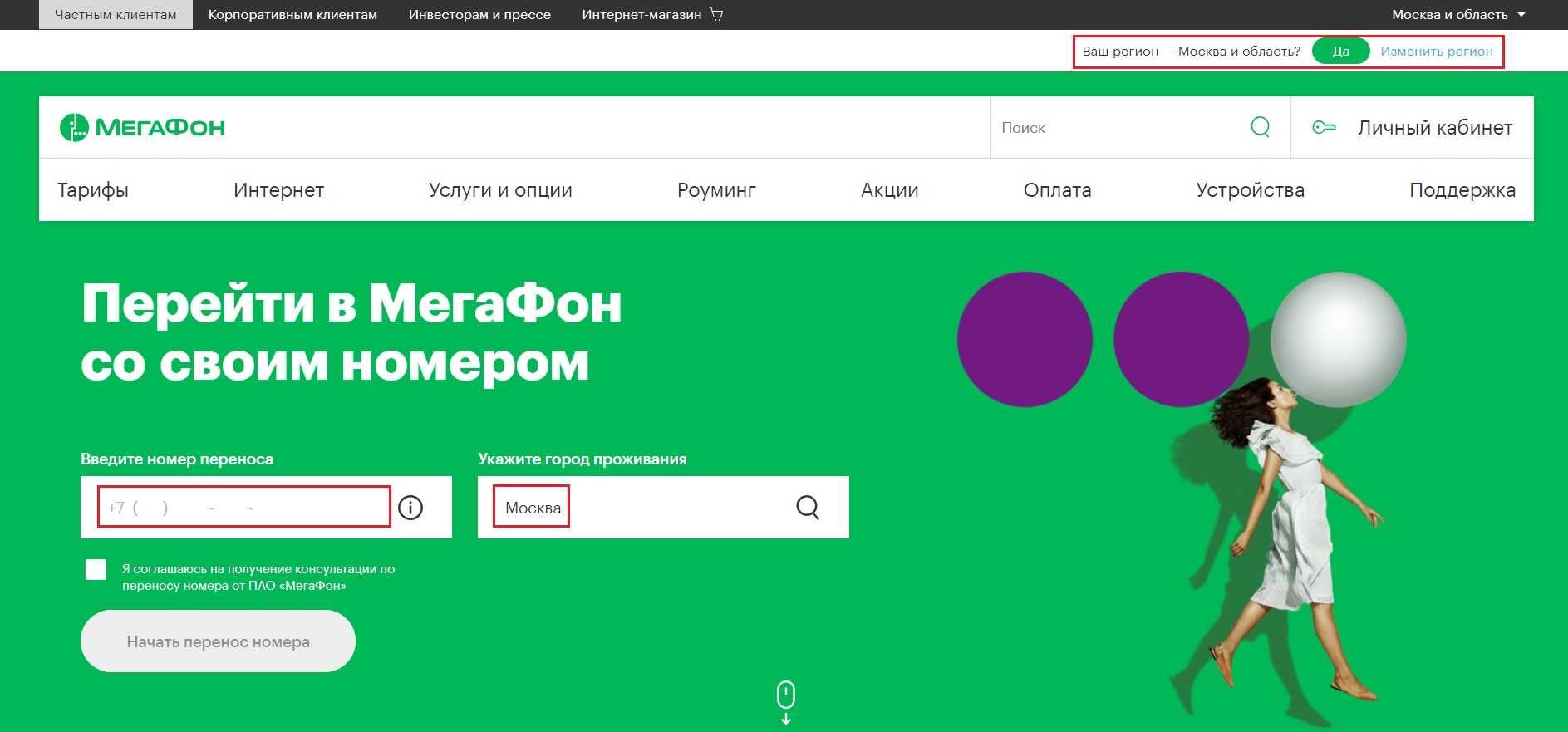This screenshot has height=732, width=1568.
Task: Open the Роуминг menu
Action: tap(715, 190)
